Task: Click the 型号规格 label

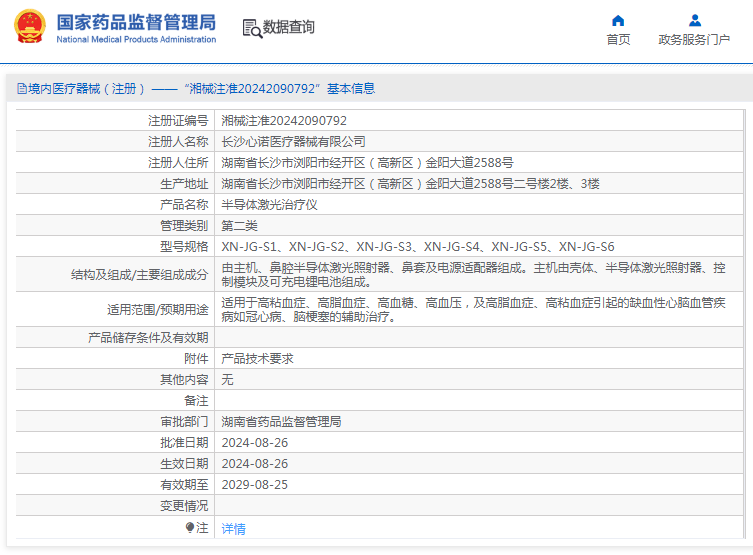Action: point(184,247)
